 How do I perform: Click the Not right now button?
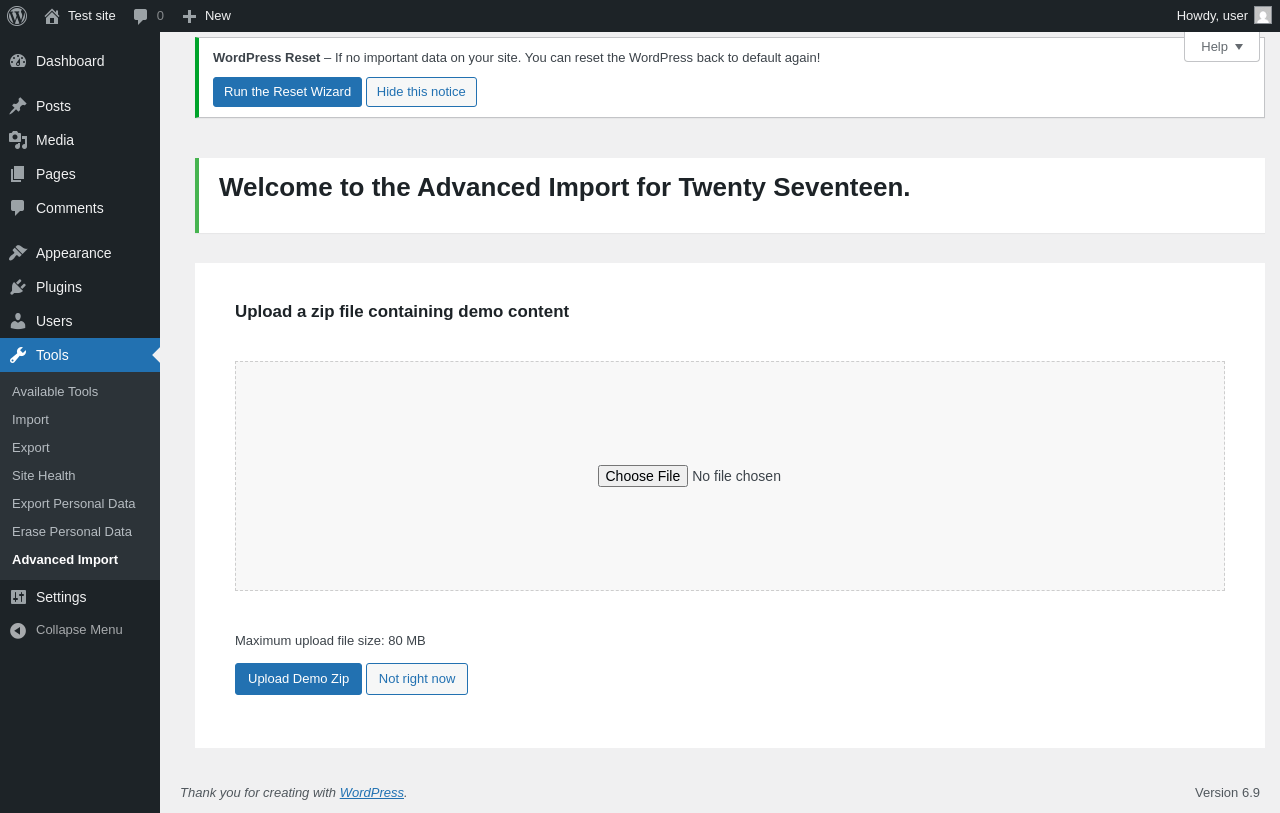click(417, 679)
